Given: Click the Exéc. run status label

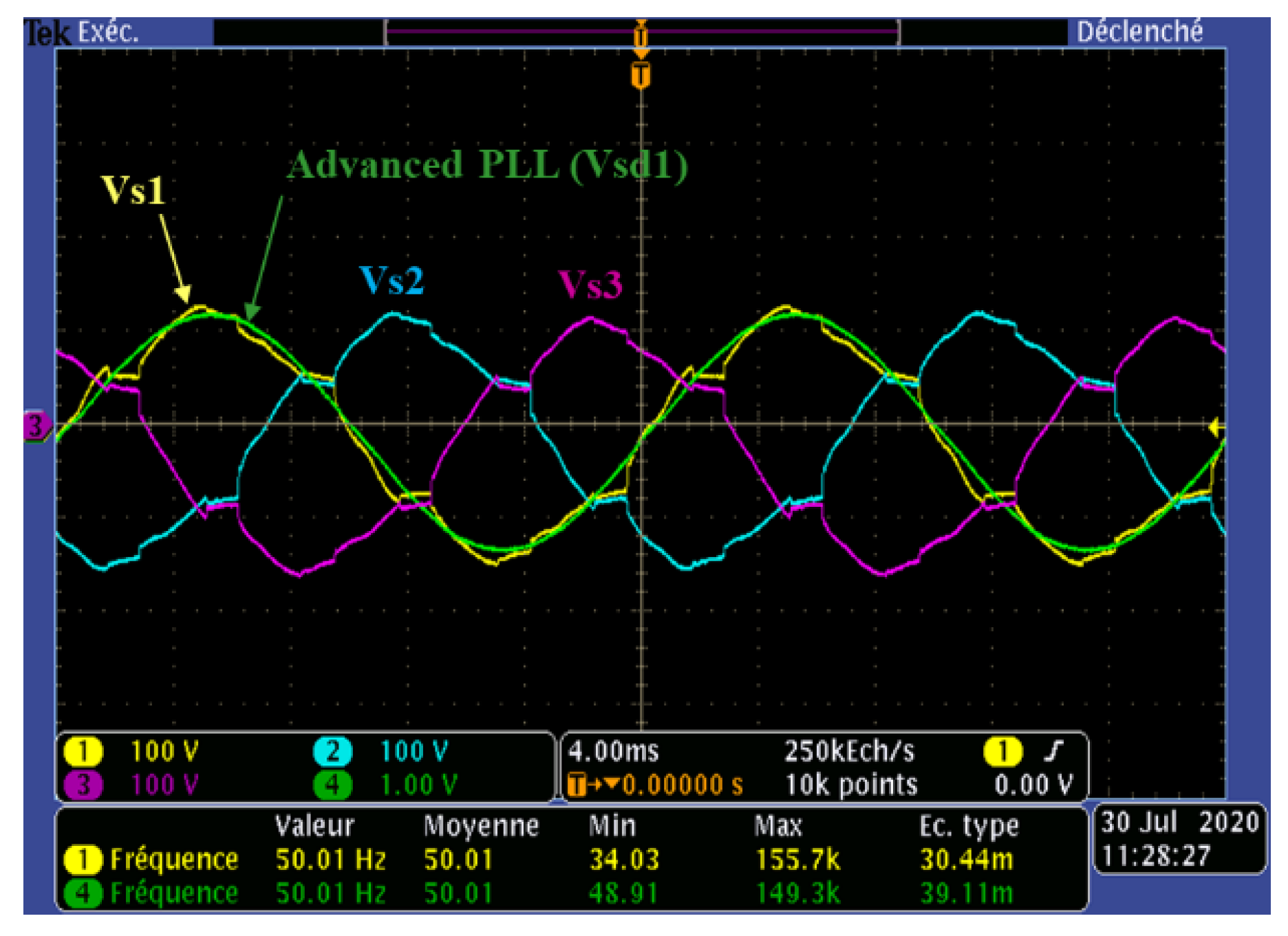Looking at the screenshot, I should pyautogui.click(x=108, y=32).
